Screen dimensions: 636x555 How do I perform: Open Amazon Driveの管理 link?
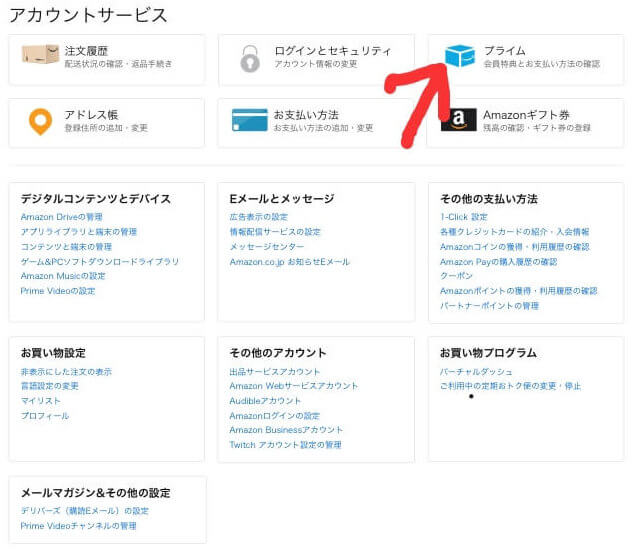point(62,217)
